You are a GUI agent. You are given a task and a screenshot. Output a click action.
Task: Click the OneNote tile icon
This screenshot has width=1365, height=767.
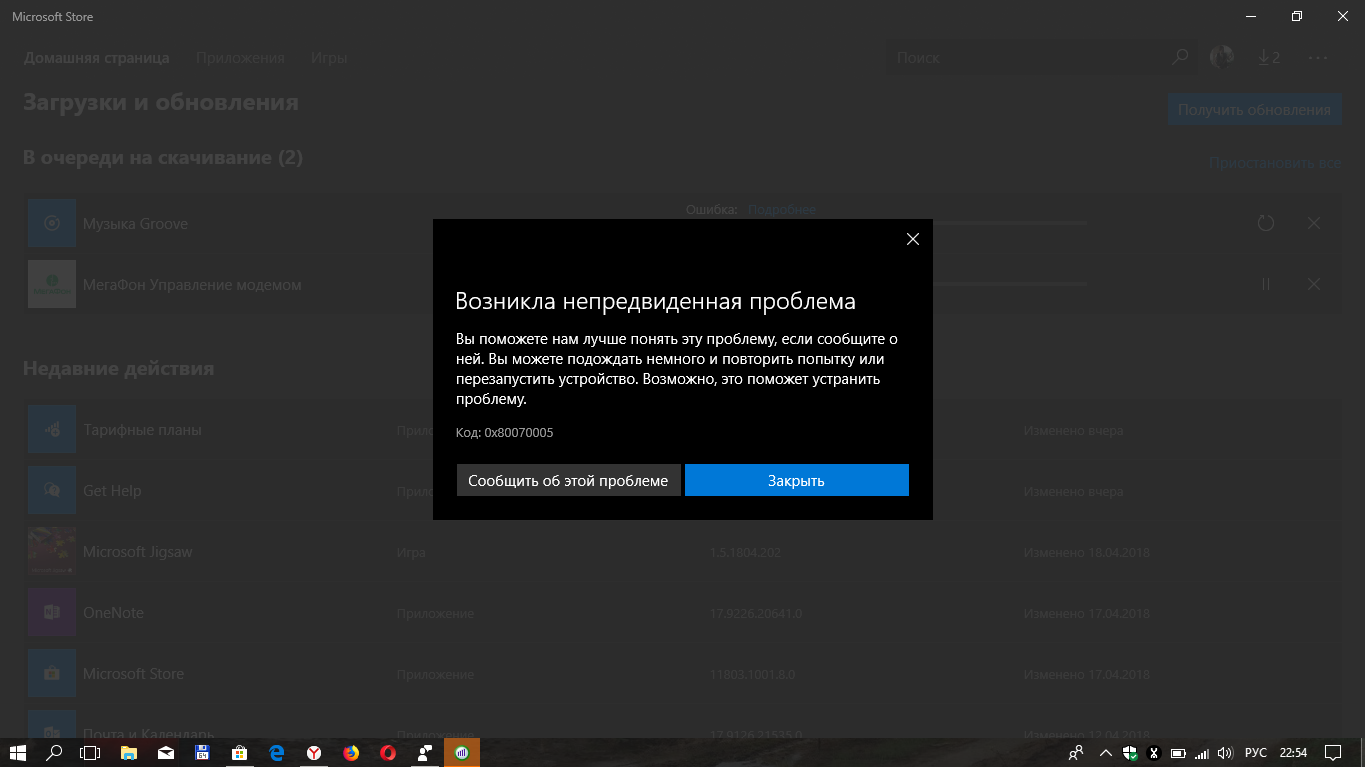pos(52,613)
